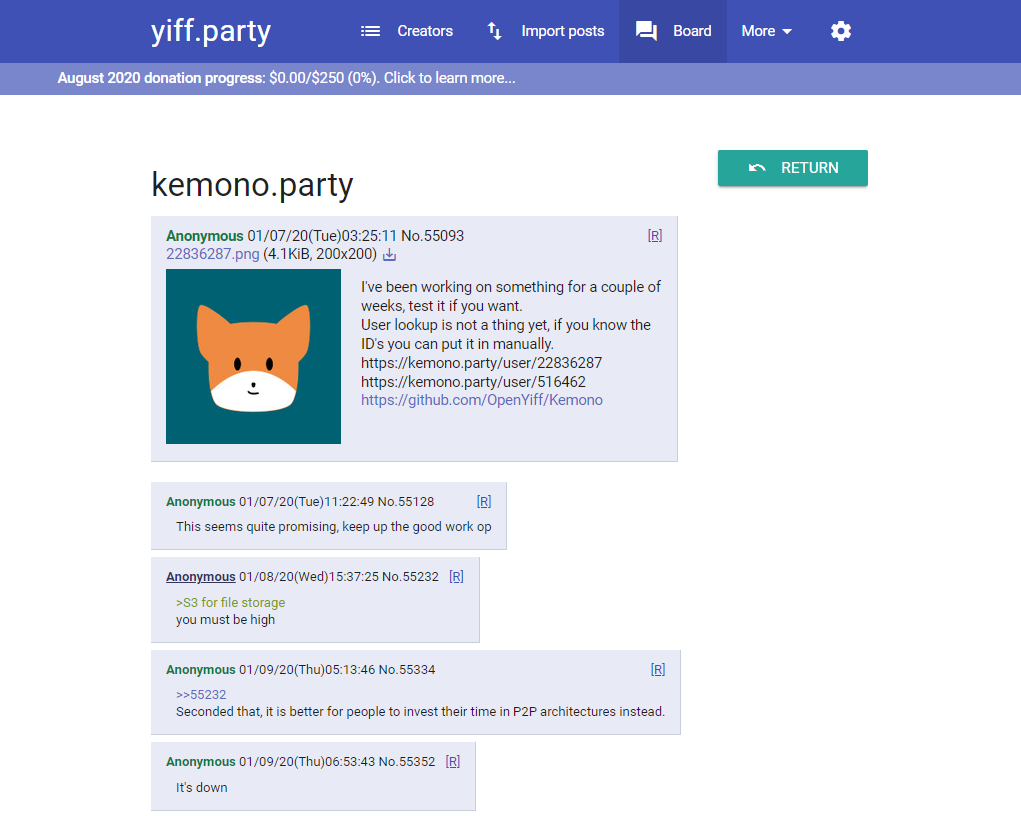This screenshot has width=1021, height=816.
Task: Click the greentext '>S3 for file storage'
Action: pos(231,602)
